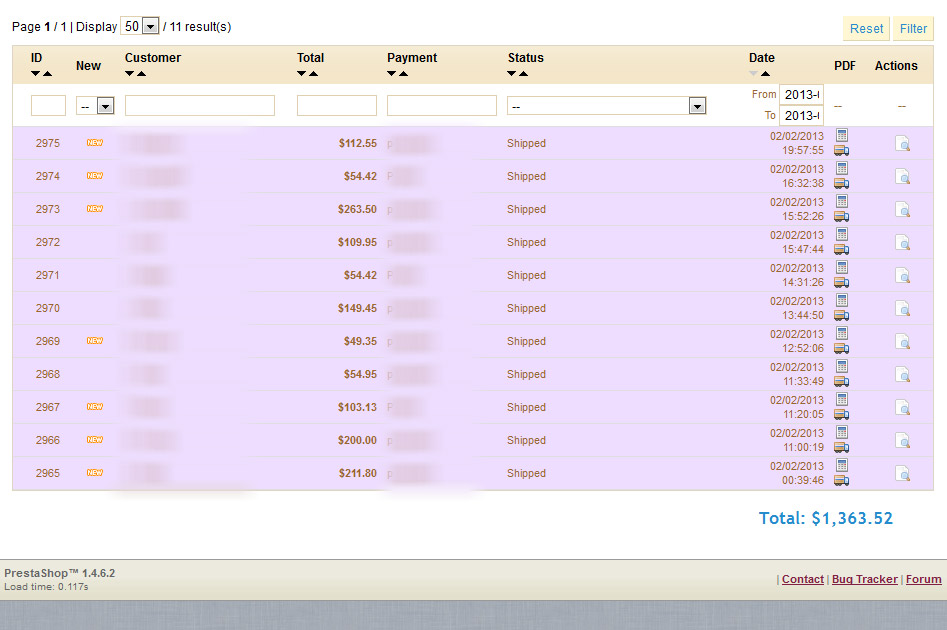Open invoice PDF for order 2966
The image size is (947, 630).
click(x=842, y=432)
